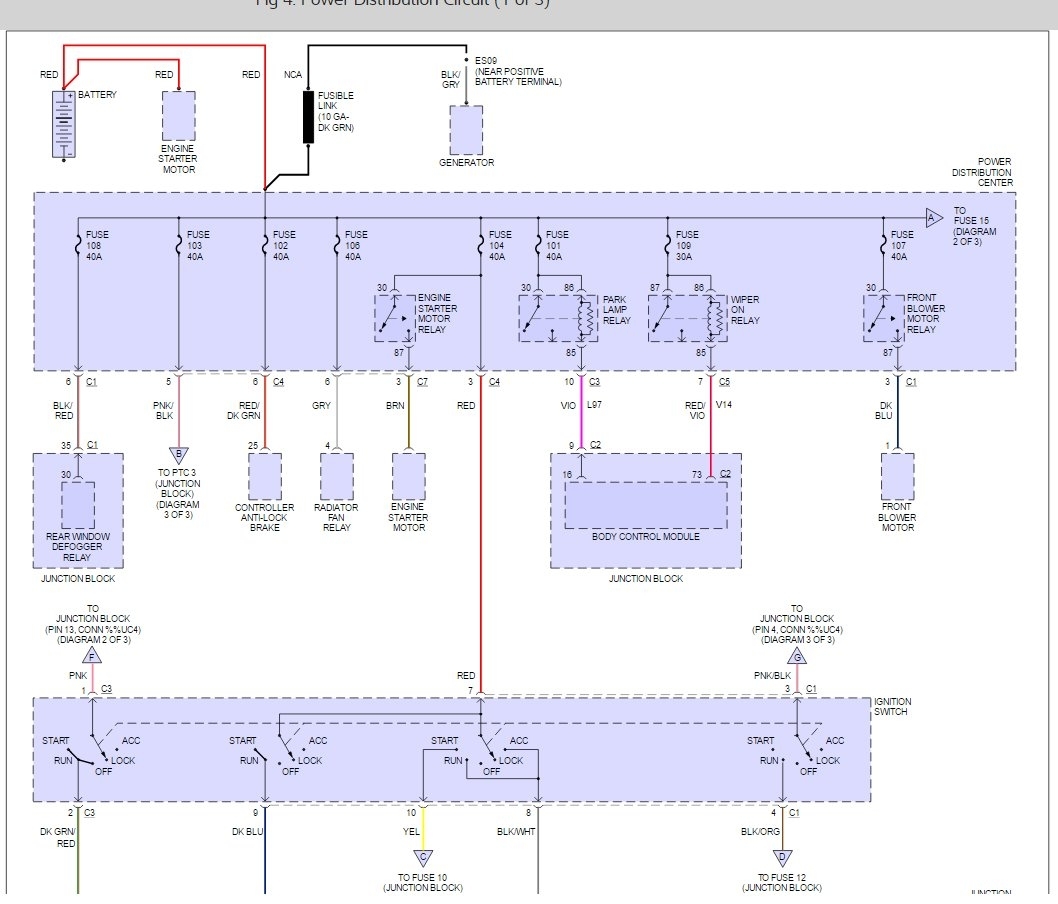
Task: Select the black fusible link component
Action: tap(309, 115)
